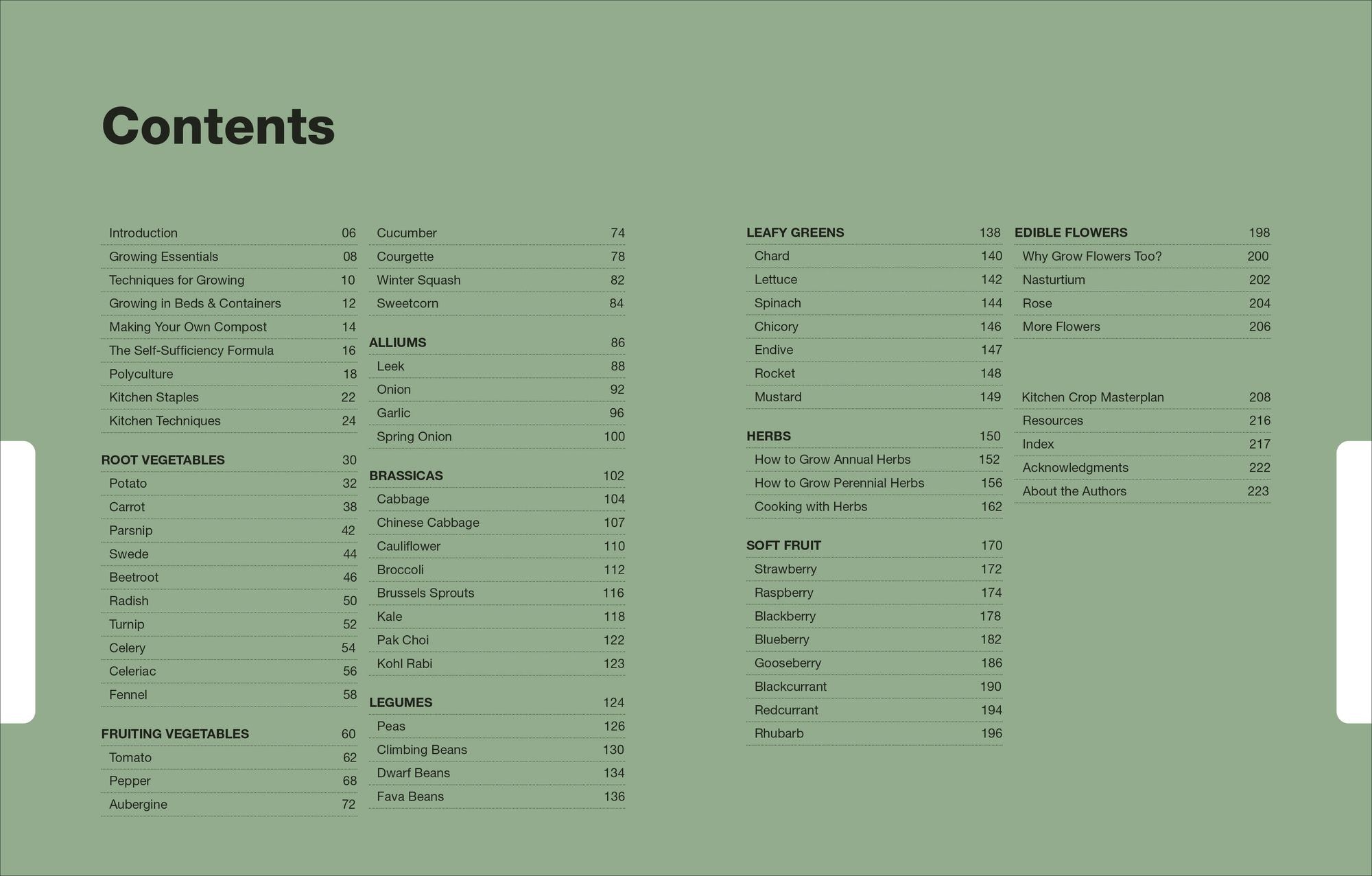Viewport: 1372px width, 876px height.
Task: Open the Strawberry entry
Action: tap(785, 569)
